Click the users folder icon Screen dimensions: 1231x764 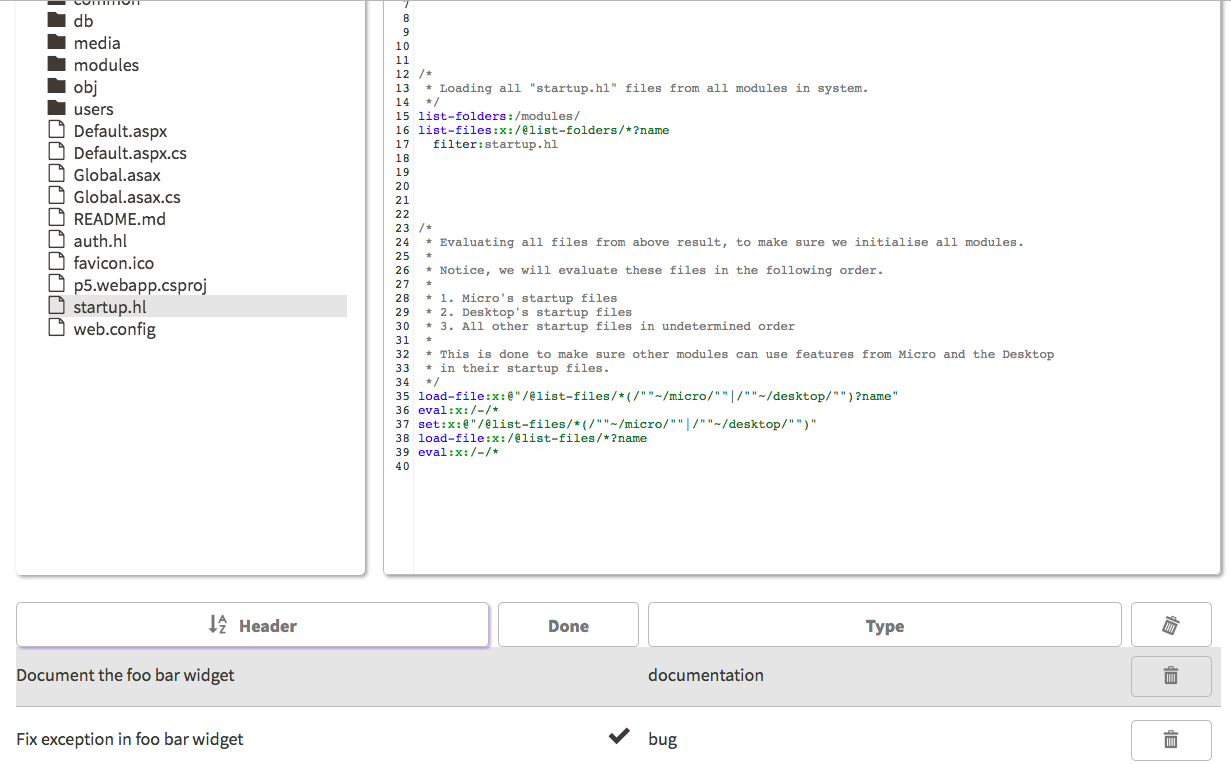click(56, 109)
